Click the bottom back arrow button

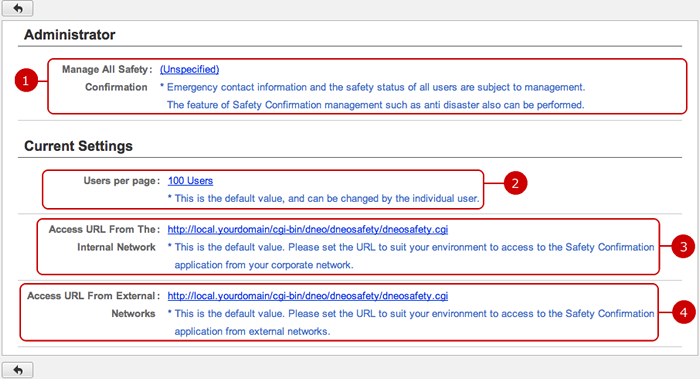[x=17, y=370]
